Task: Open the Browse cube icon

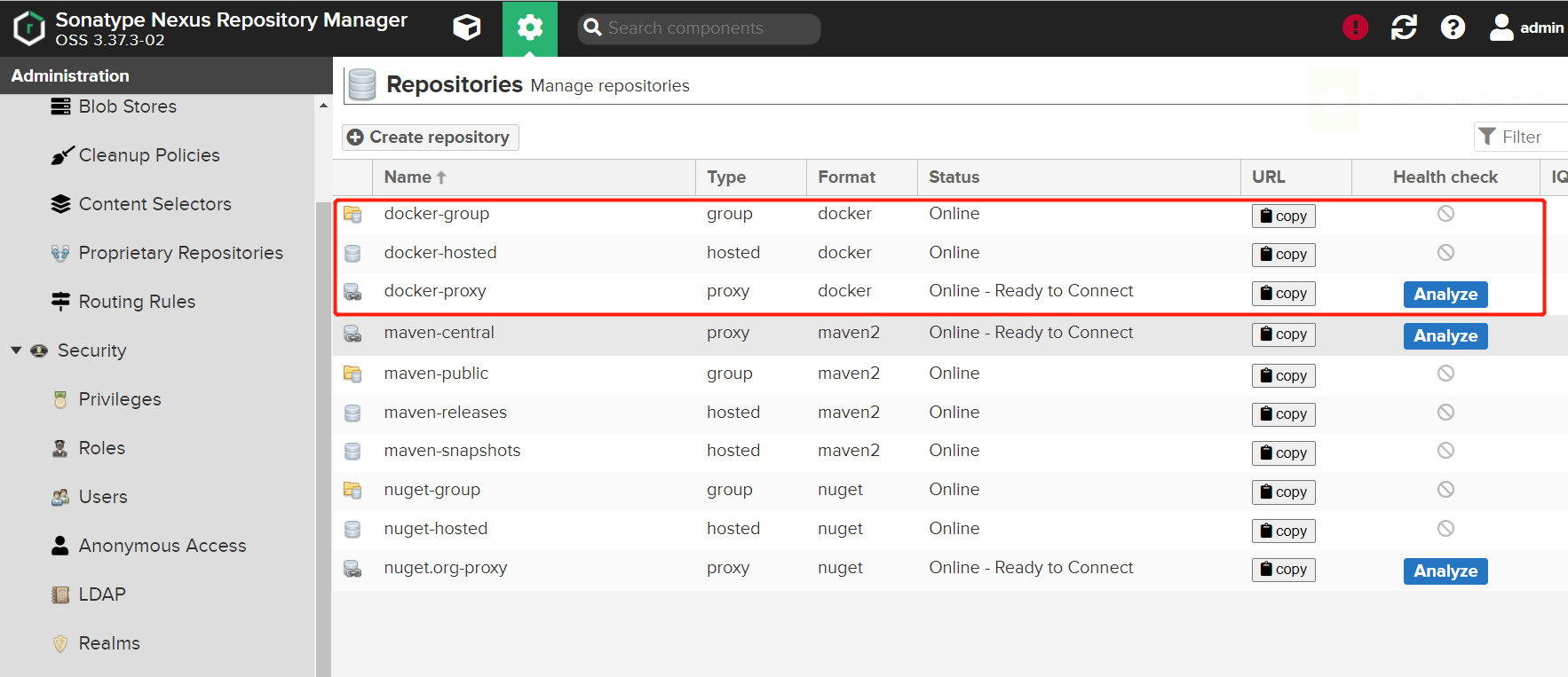Action: [467, 28]
